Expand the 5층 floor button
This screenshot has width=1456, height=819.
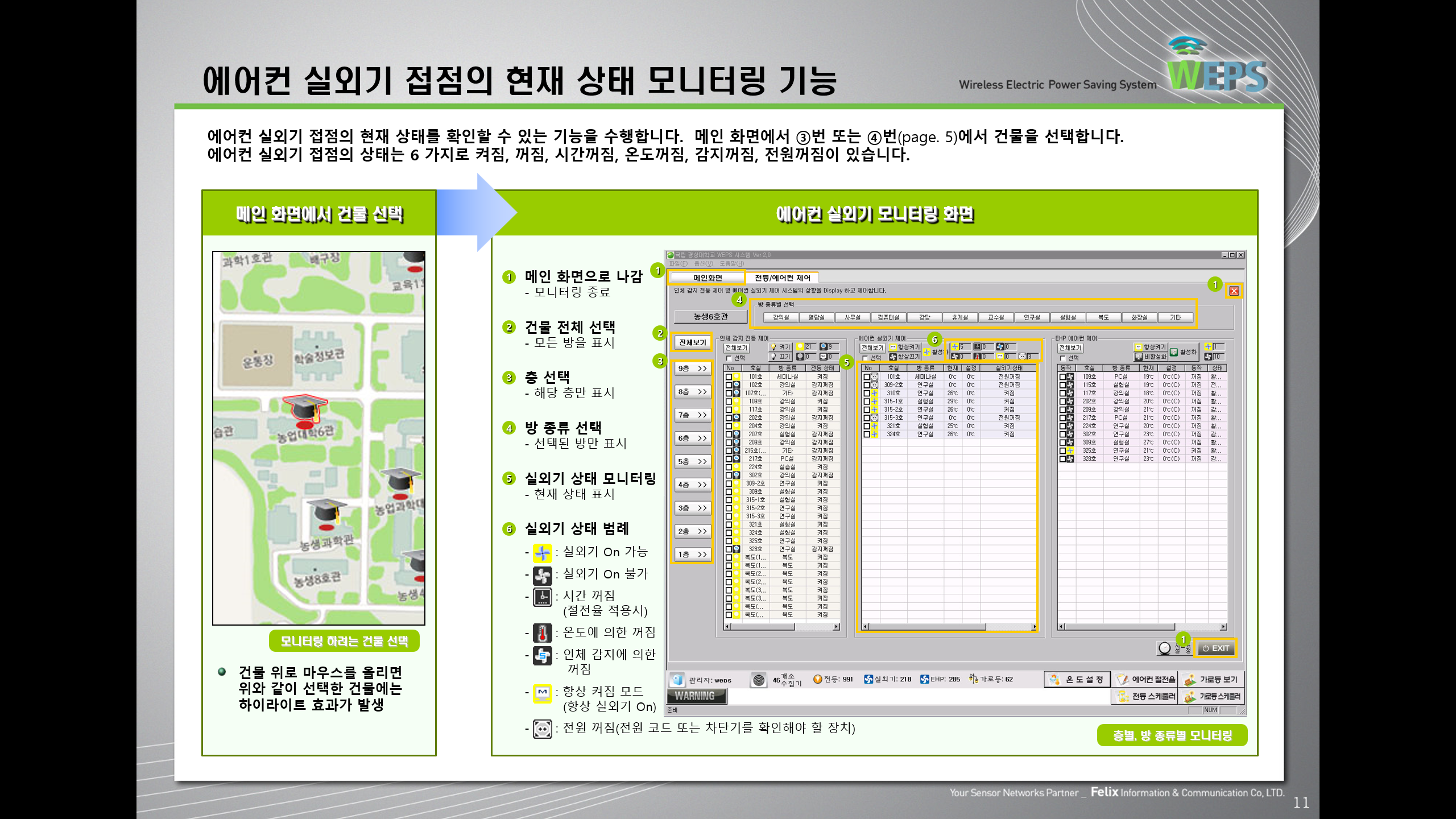pos(693,462)
